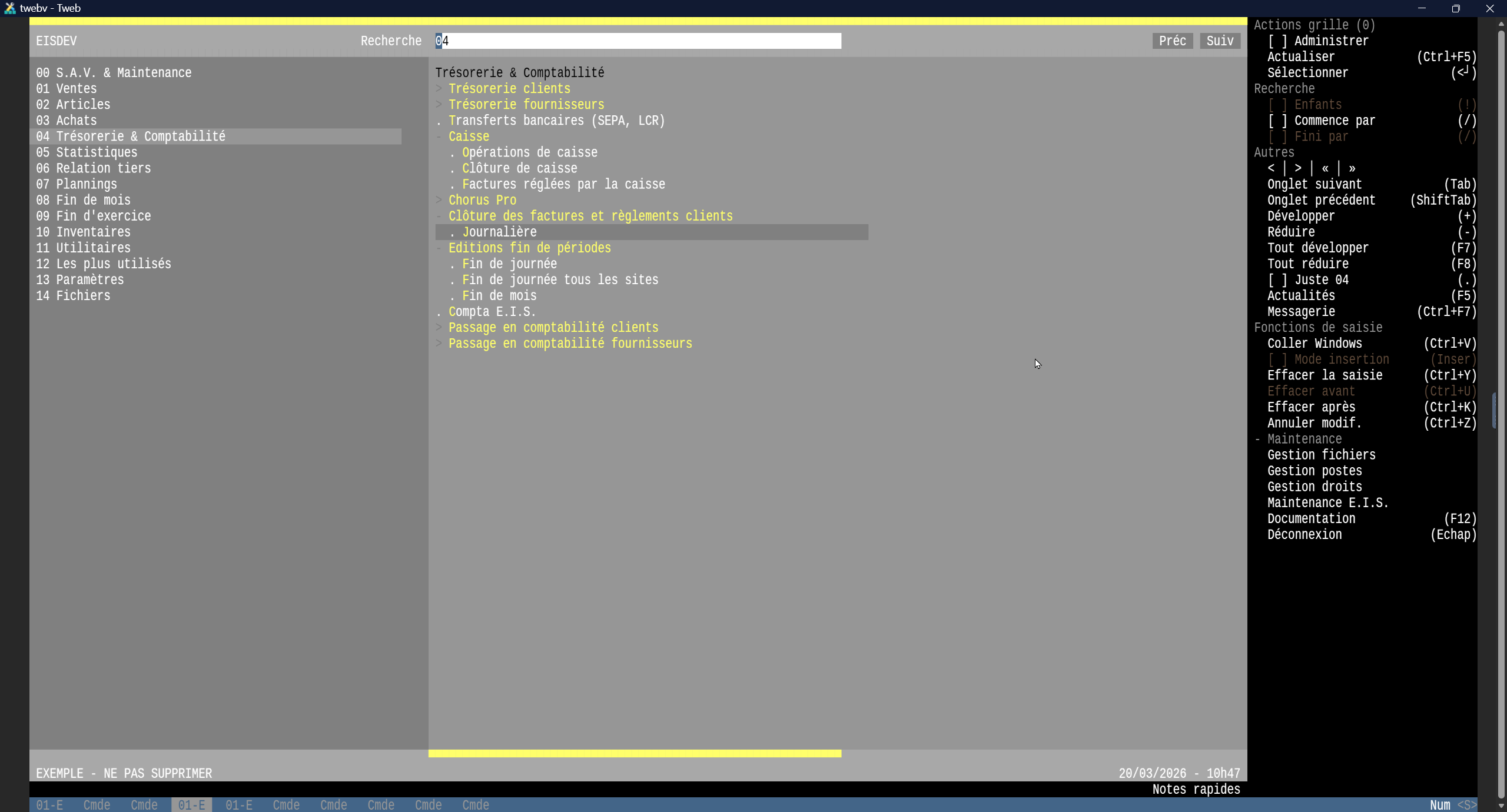Click the first page '<' navigation arrow
Screen dimensions: 1507x812
1271,168
